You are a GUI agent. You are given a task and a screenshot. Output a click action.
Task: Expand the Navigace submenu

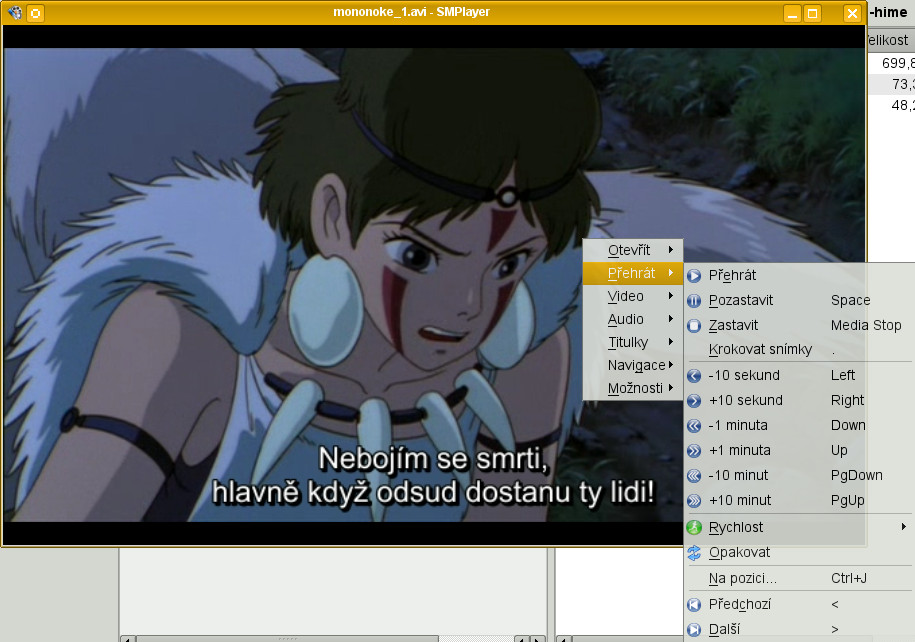pos(633,365)
